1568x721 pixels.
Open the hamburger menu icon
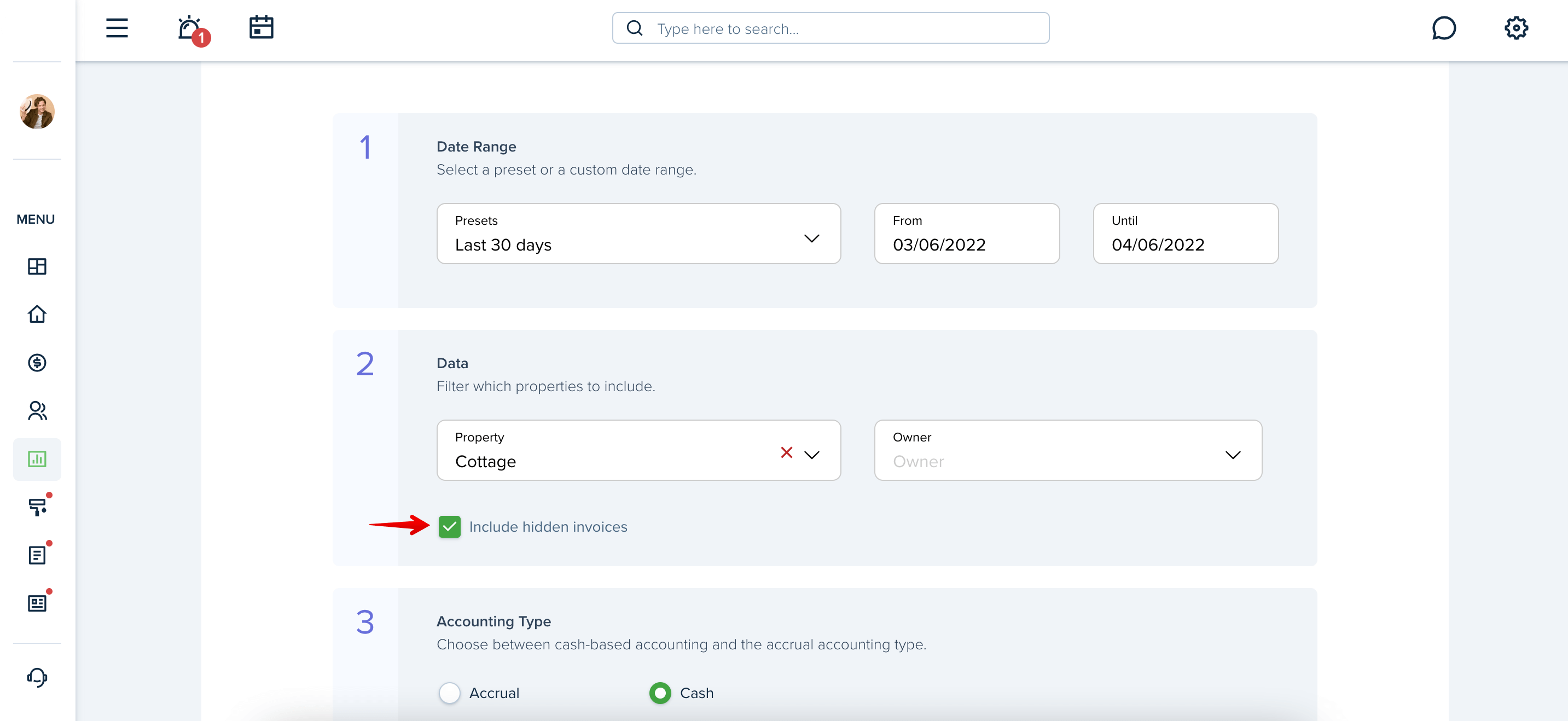(117, 28)
